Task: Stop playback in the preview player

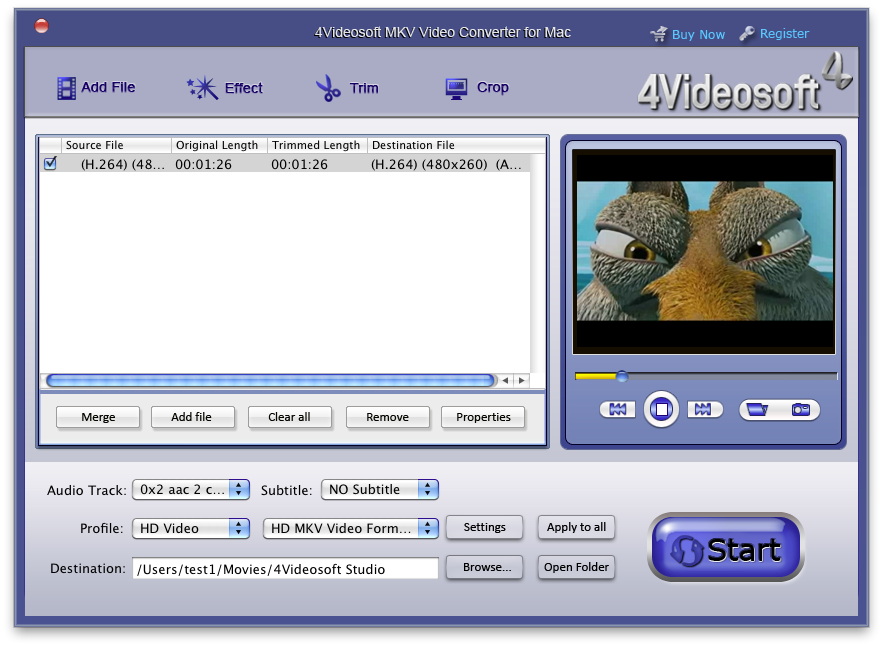Action: click(661, 409)
